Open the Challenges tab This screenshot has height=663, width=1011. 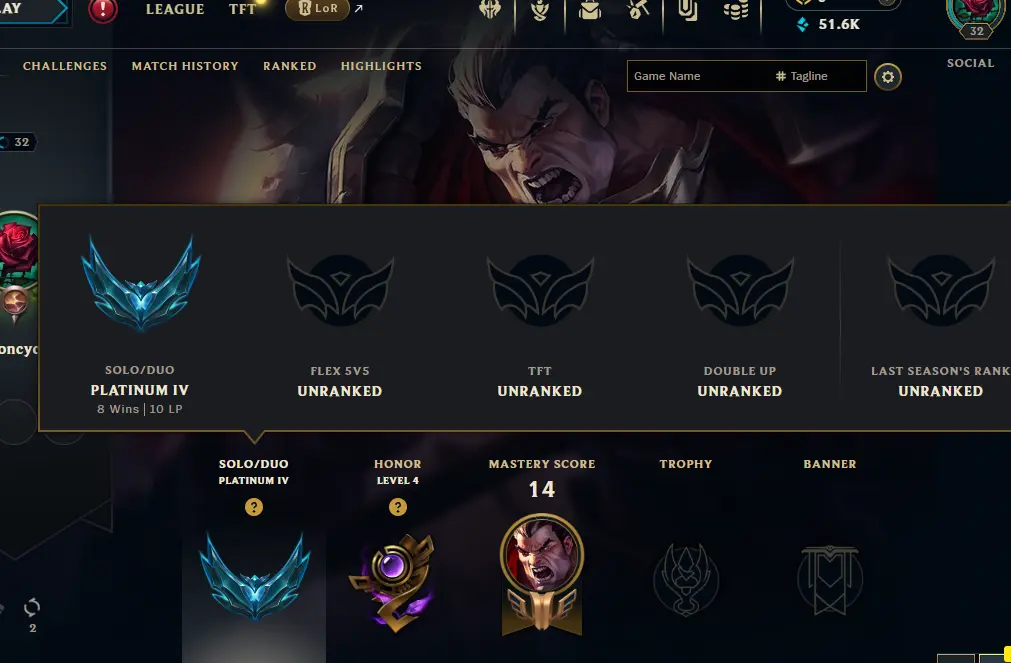click(65, 66)
